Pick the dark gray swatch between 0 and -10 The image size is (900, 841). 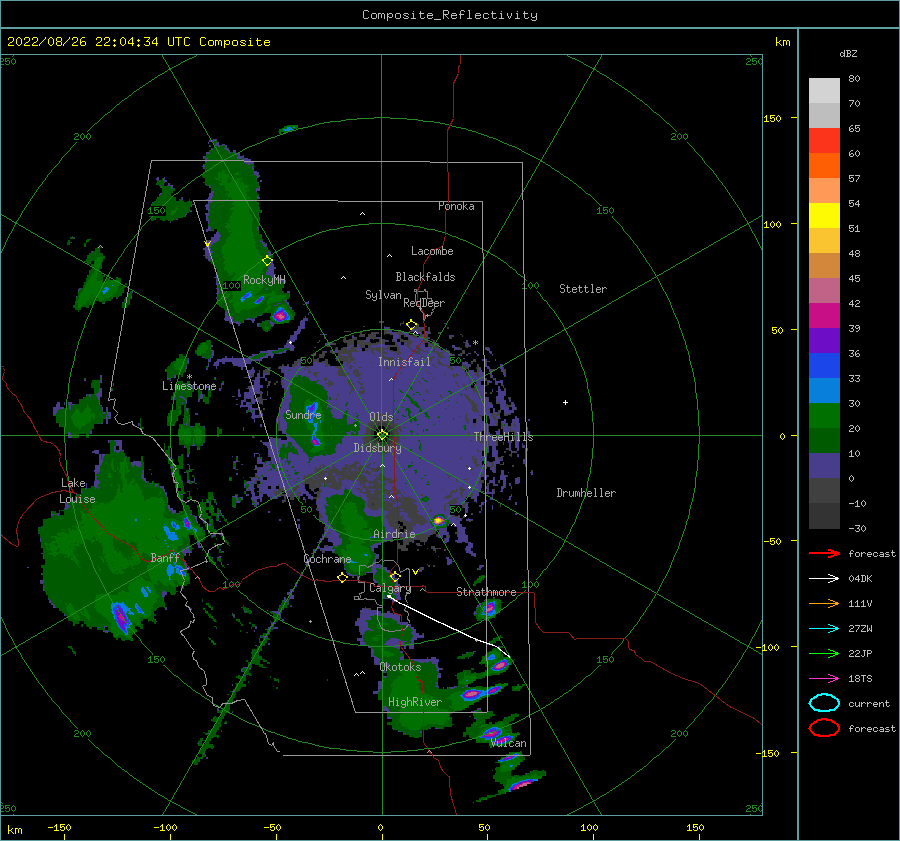point(824,491)
